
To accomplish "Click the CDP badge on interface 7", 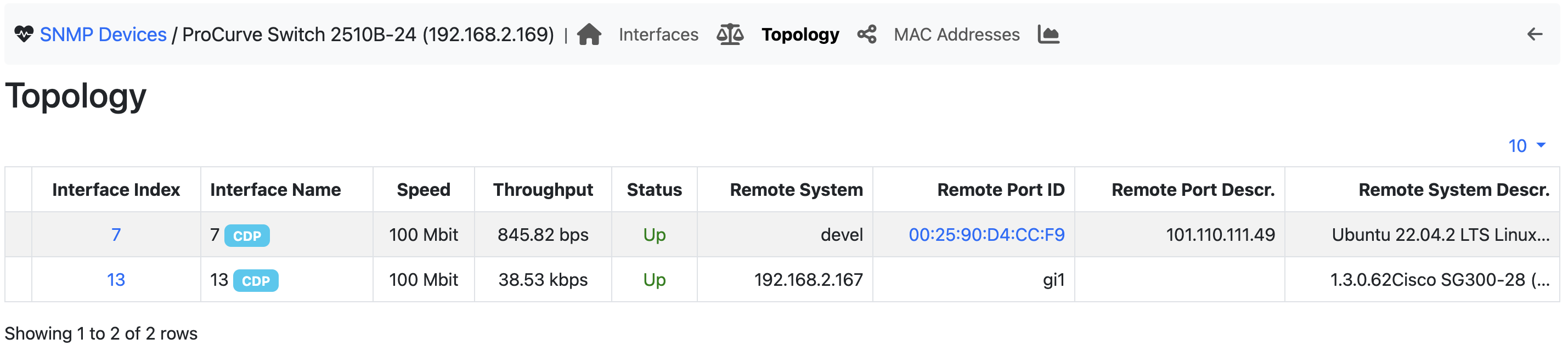I will (246, 235).
